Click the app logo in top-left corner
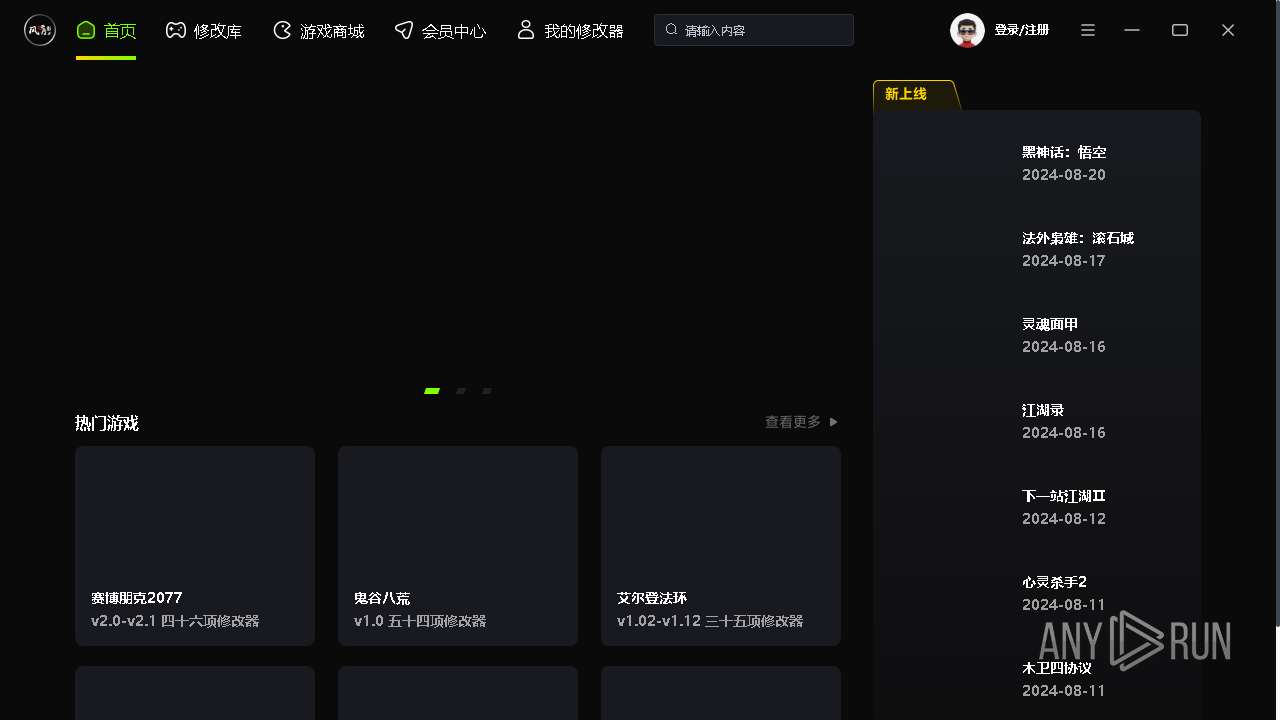This screenshot has width=1280, height=720. click(x=40, y=30)
